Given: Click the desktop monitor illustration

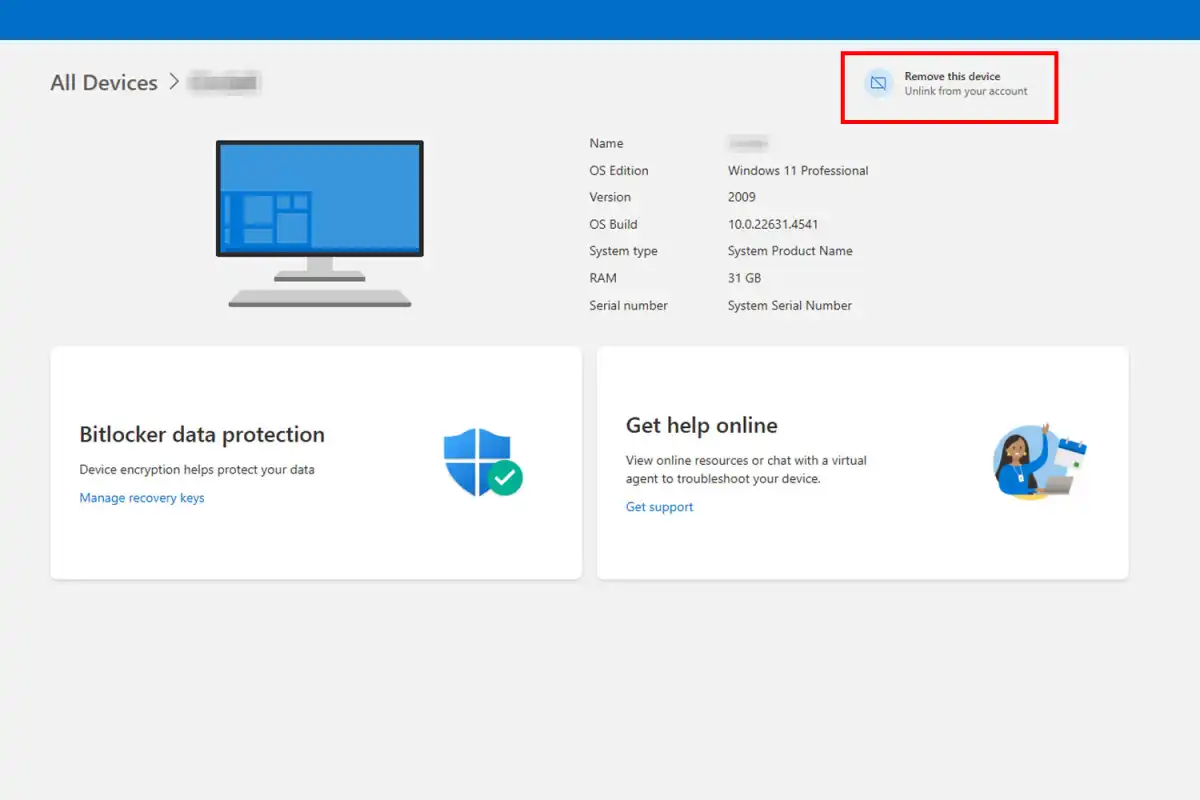Looking at the screenshot, I should [319, 223].
